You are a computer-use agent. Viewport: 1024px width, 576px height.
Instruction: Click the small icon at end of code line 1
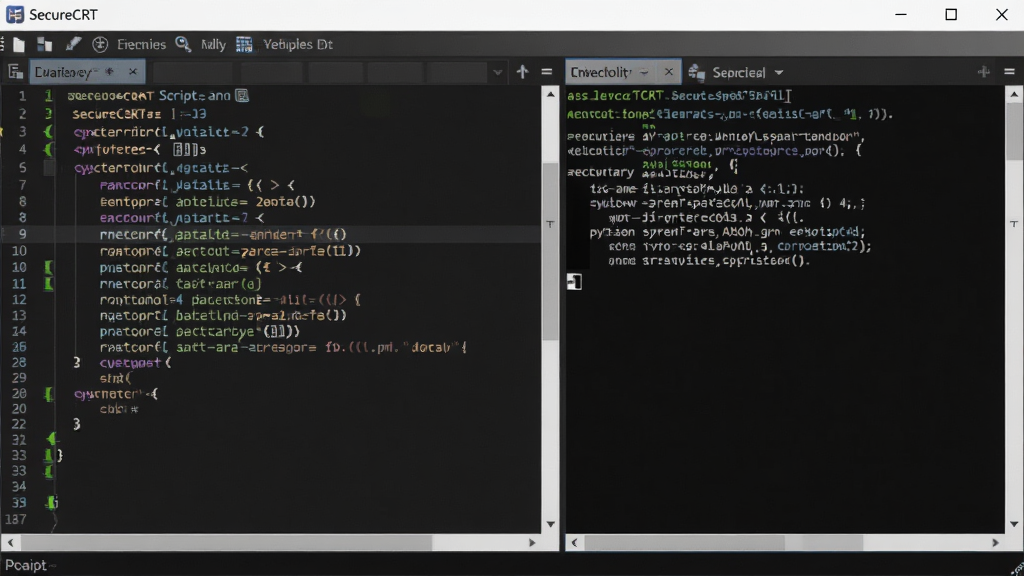point(242,96)
